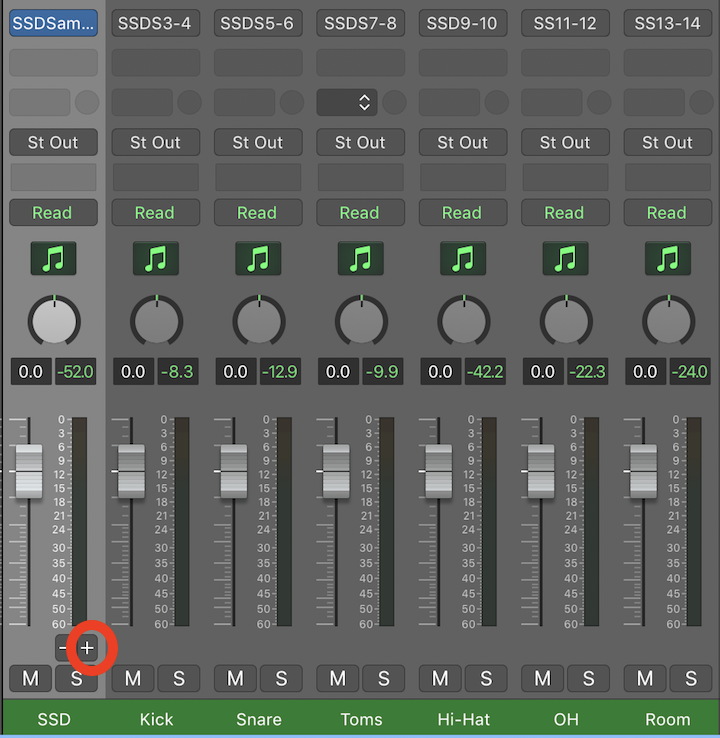
Task: Click the SSDS7-8 input slot
Action: coord(360,23)
